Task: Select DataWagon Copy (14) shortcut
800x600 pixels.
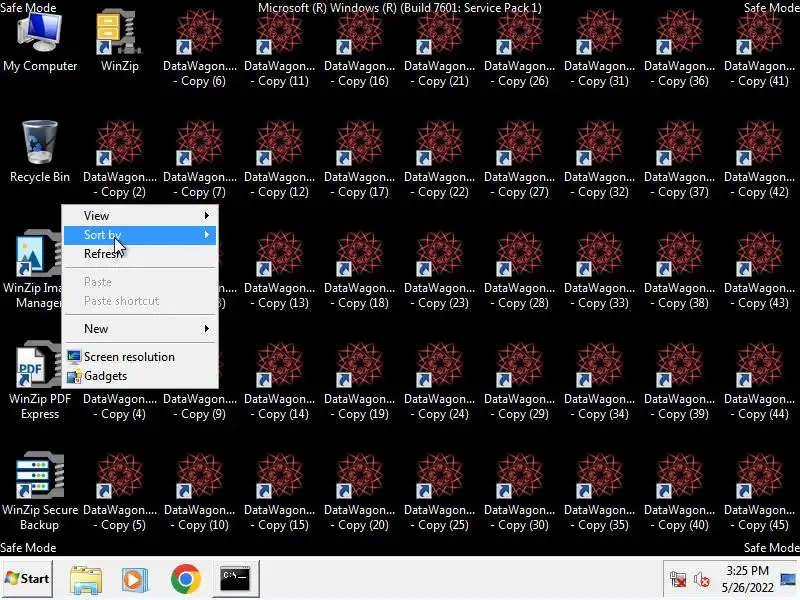Action: (280, 382)
